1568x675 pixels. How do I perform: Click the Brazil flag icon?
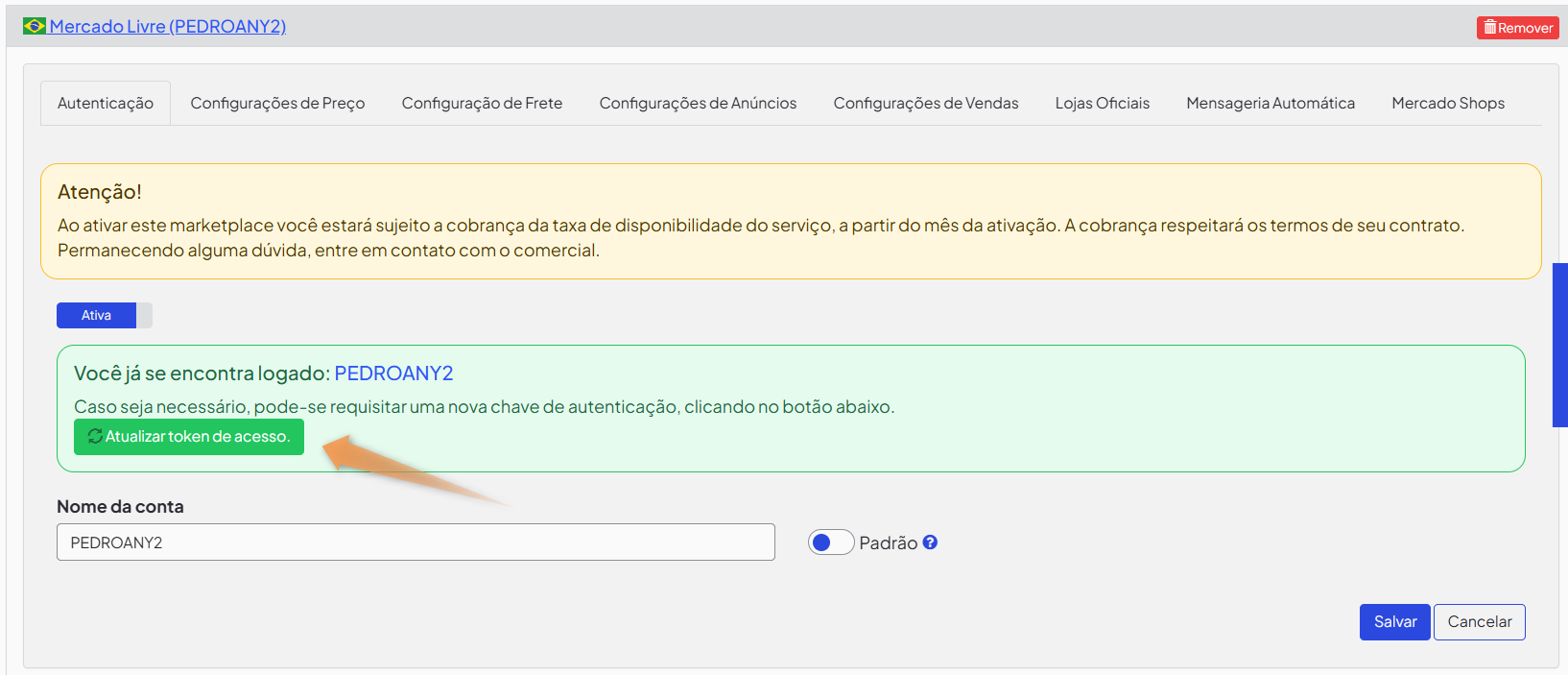point(35,26)
